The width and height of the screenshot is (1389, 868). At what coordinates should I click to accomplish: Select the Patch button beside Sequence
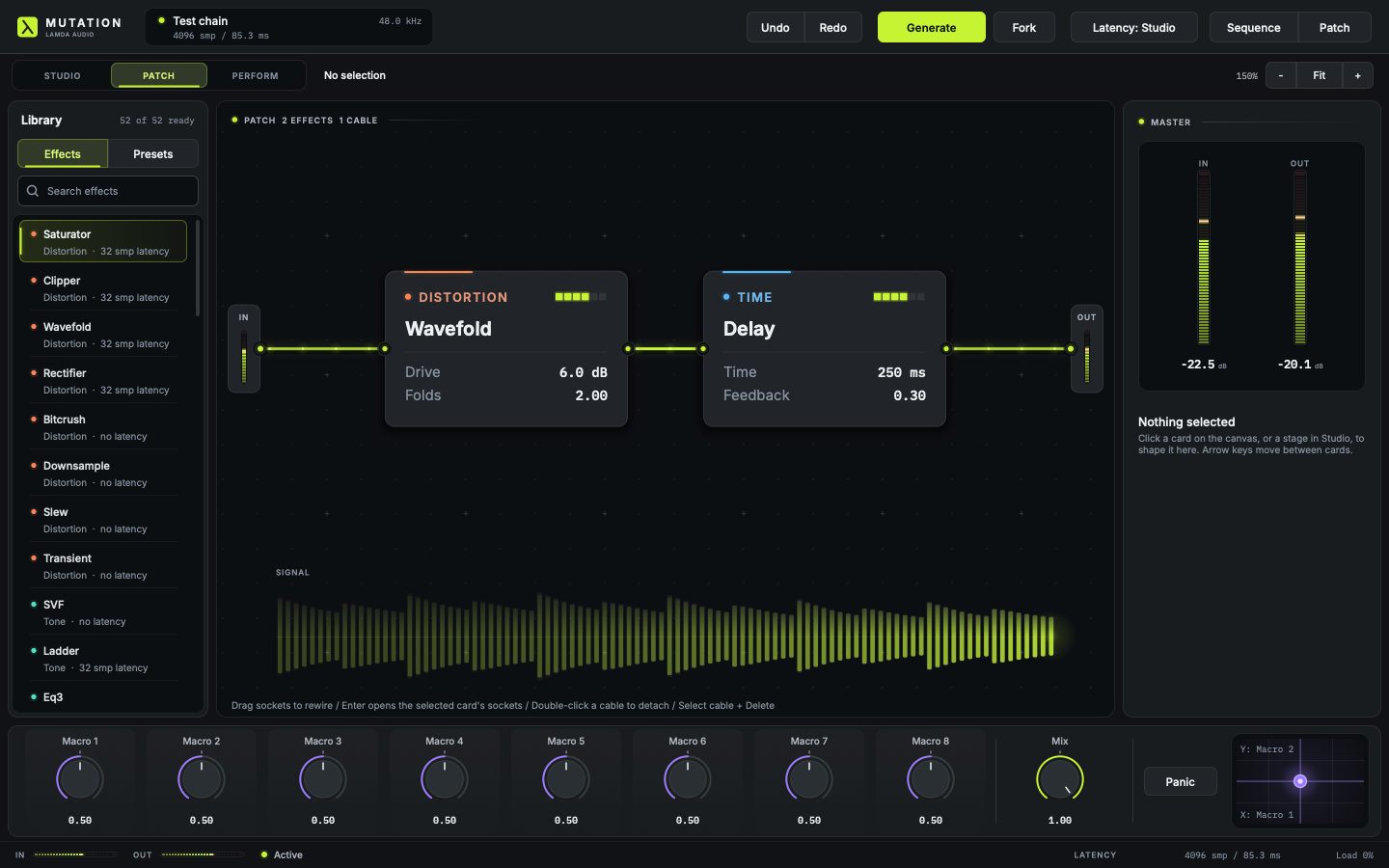1335,27
